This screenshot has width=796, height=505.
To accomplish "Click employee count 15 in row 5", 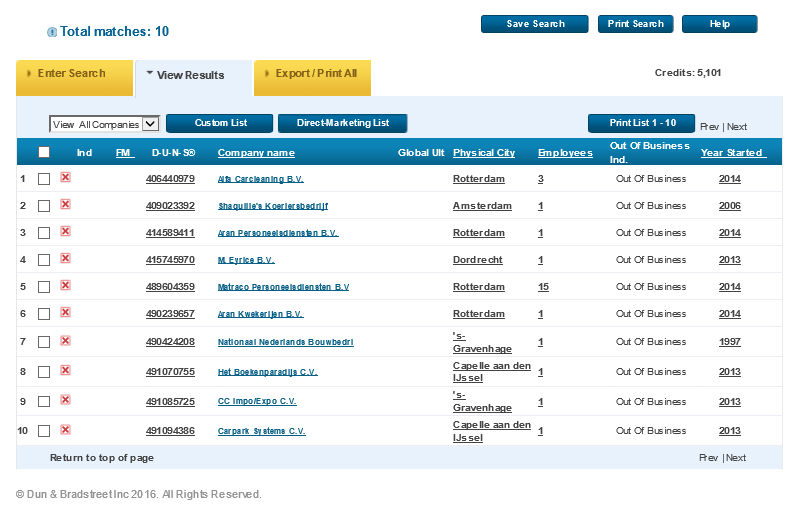I will [543, 287].
